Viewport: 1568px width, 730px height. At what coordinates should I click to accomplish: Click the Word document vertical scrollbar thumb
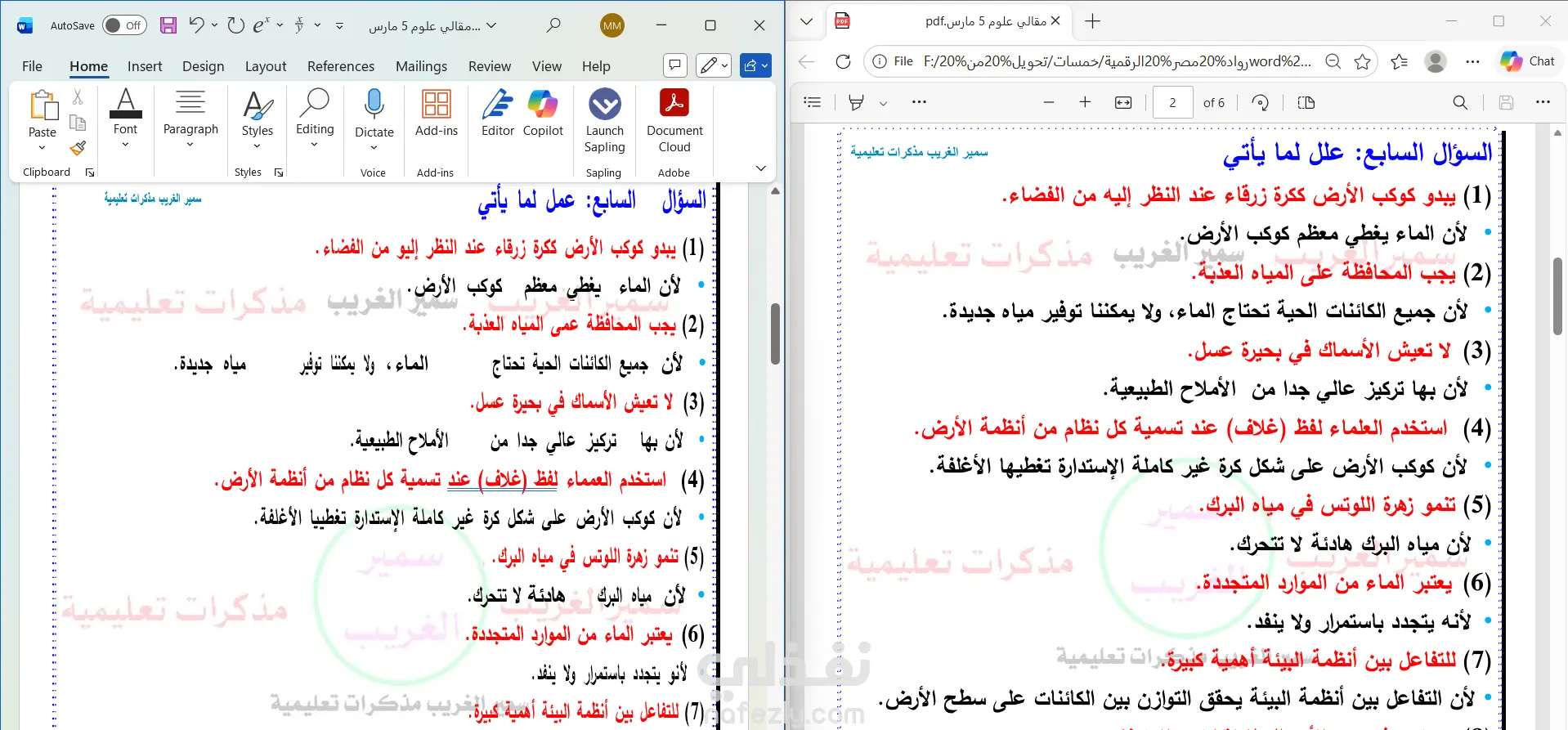pos(775,334)
